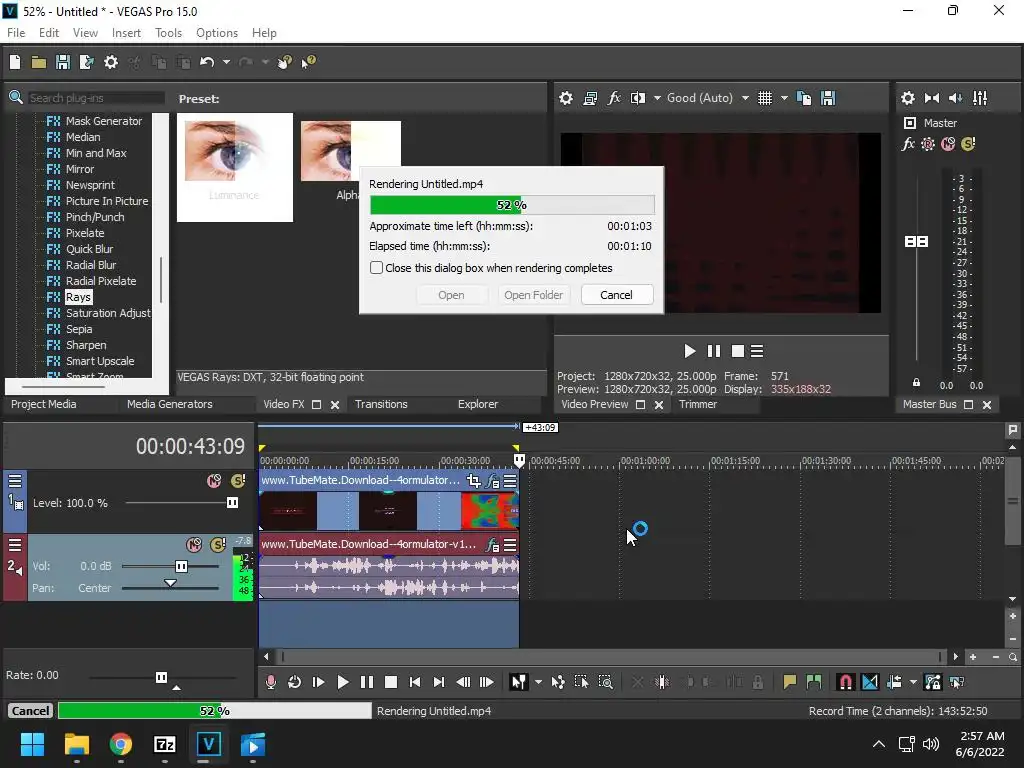Open audio track 2 hamburger menu
Screen dimensions: 1024x768
point(15,545)
